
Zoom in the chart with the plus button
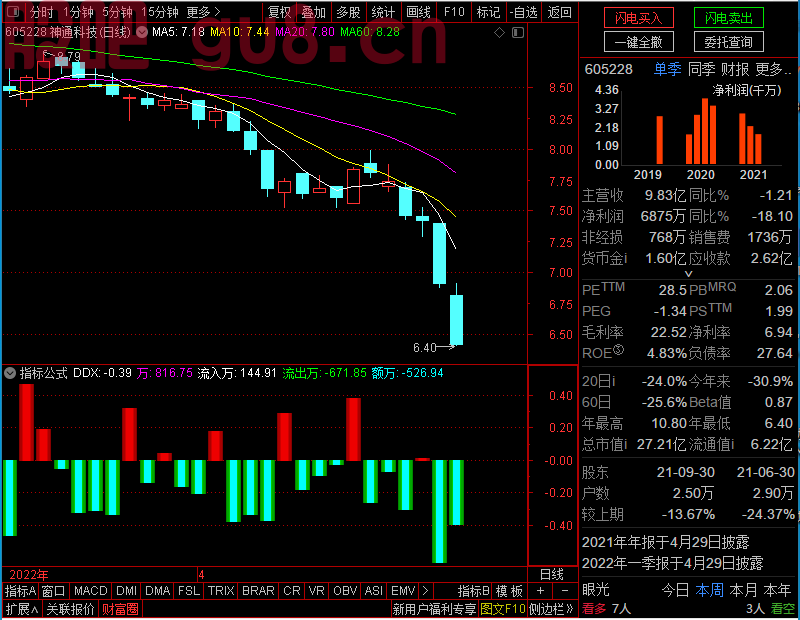click(x=540, y=591)
